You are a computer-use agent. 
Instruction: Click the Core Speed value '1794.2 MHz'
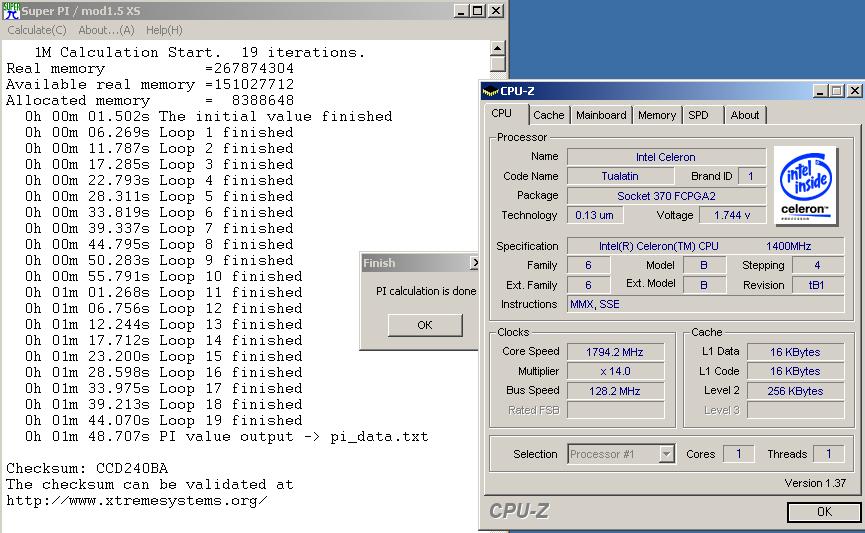[615, 352]
